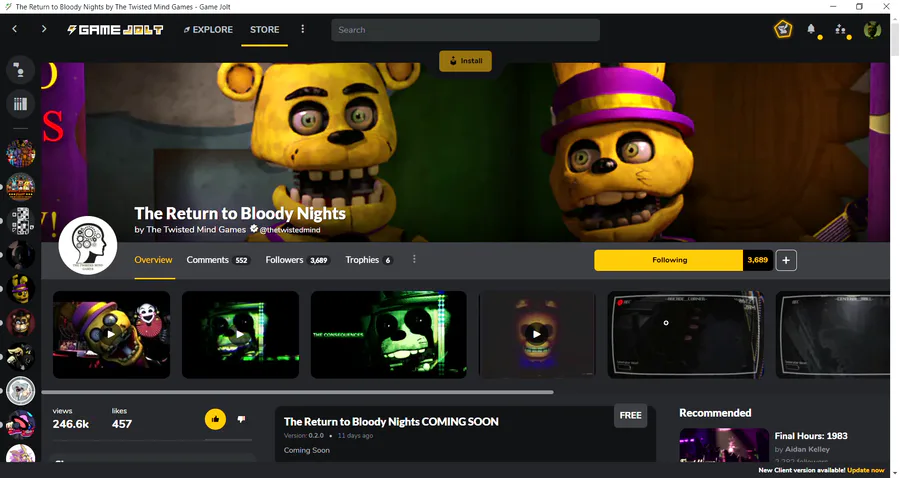This screenshot has width=900, height=478.
Task: Click Update now for new client
Action: [866, 470]
